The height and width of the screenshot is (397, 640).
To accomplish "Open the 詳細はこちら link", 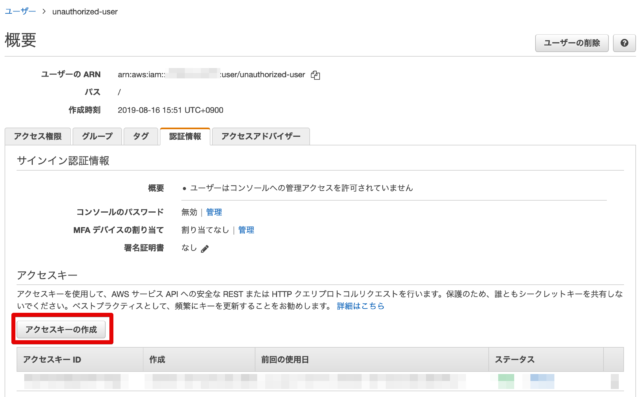I will 360,306.
